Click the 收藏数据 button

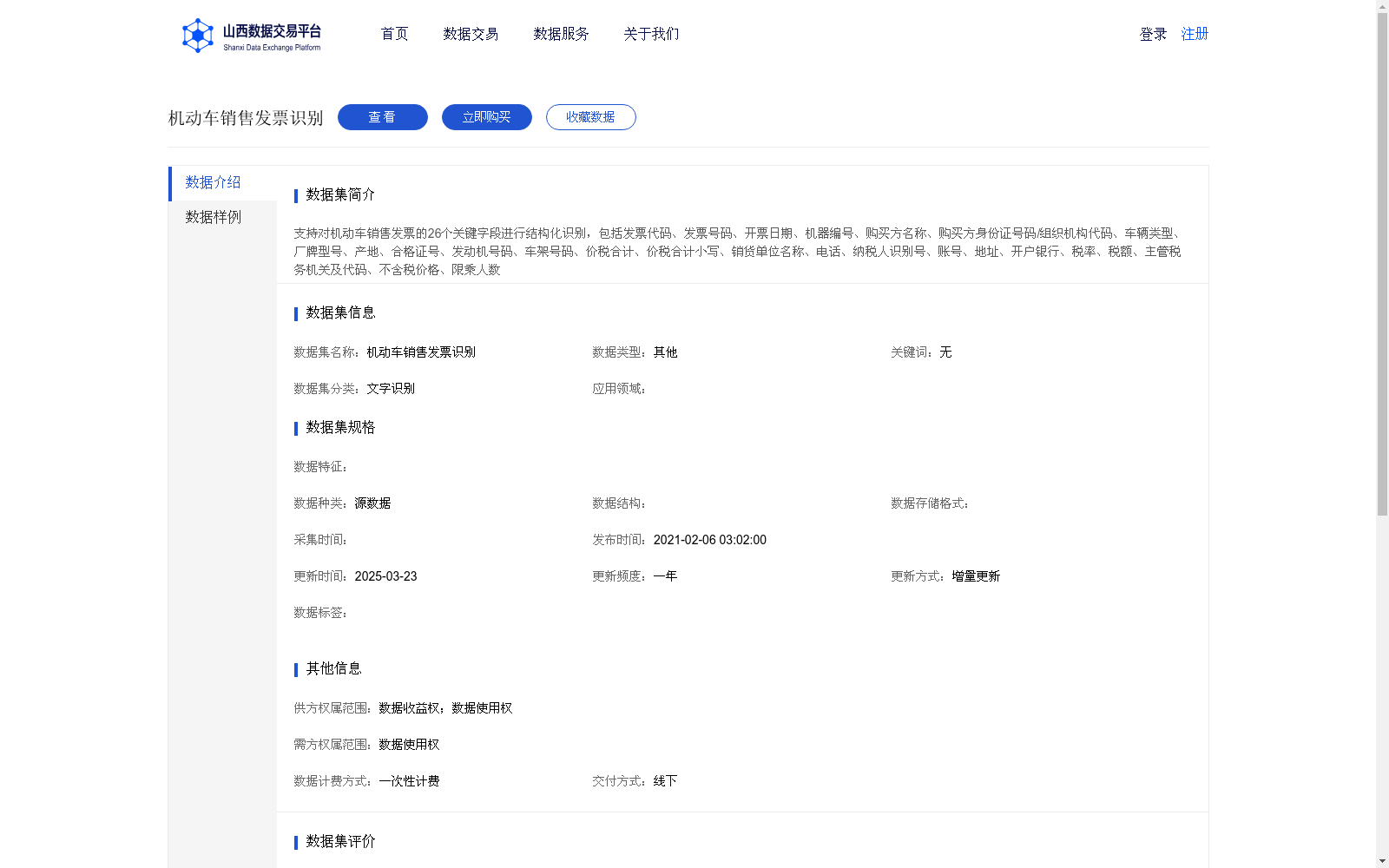pos(591,117)
